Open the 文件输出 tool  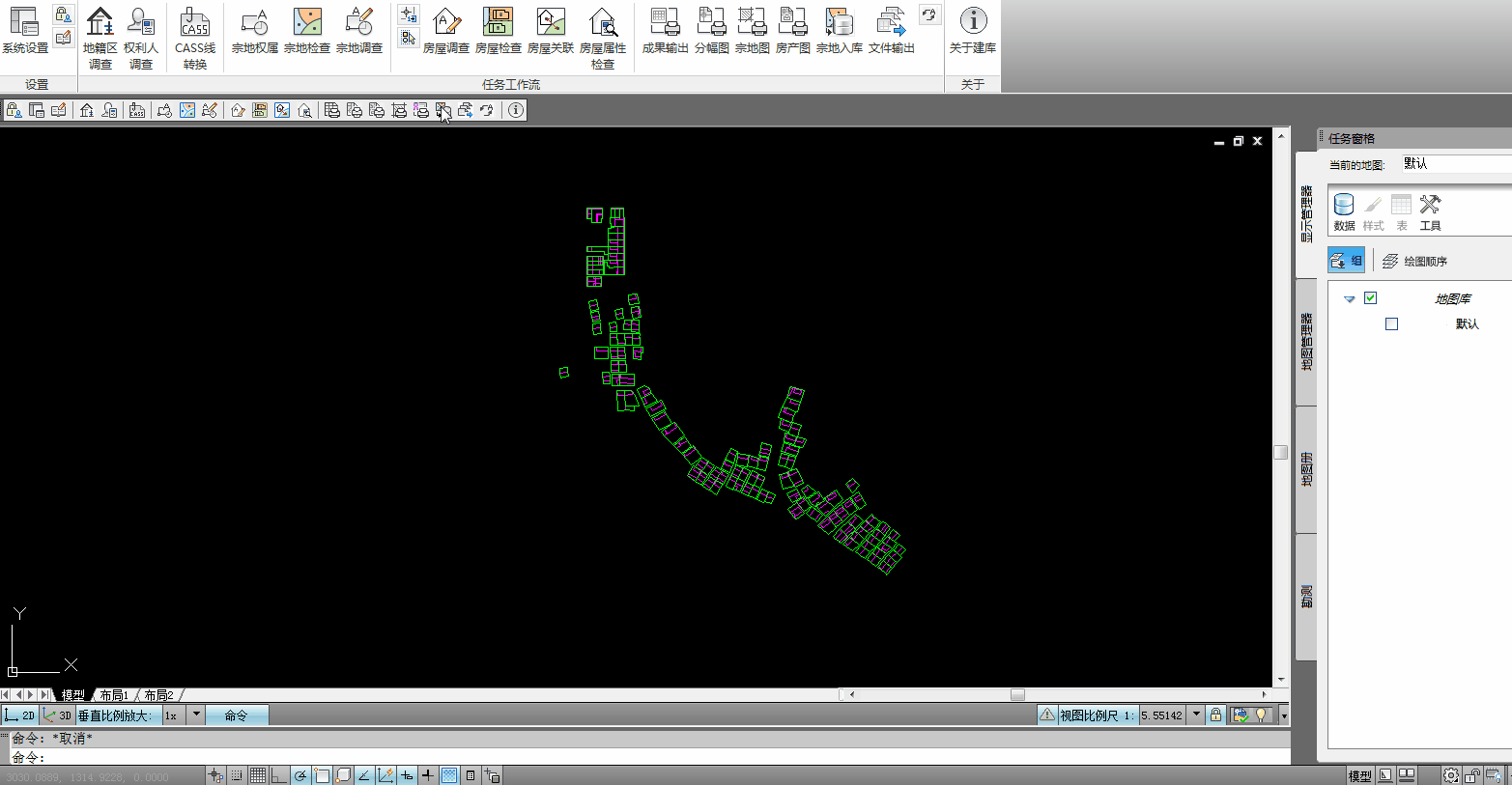(892, 31)
